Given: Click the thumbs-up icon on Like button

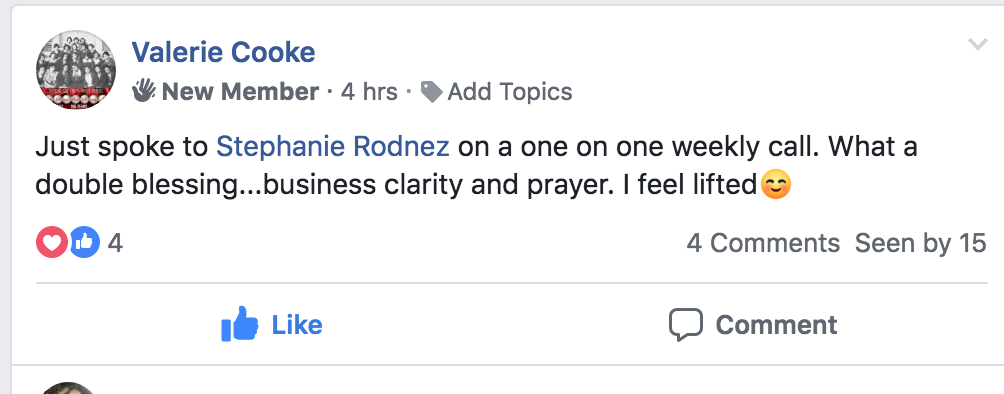Looking at the screenshot, I should (x=239, y=324).
